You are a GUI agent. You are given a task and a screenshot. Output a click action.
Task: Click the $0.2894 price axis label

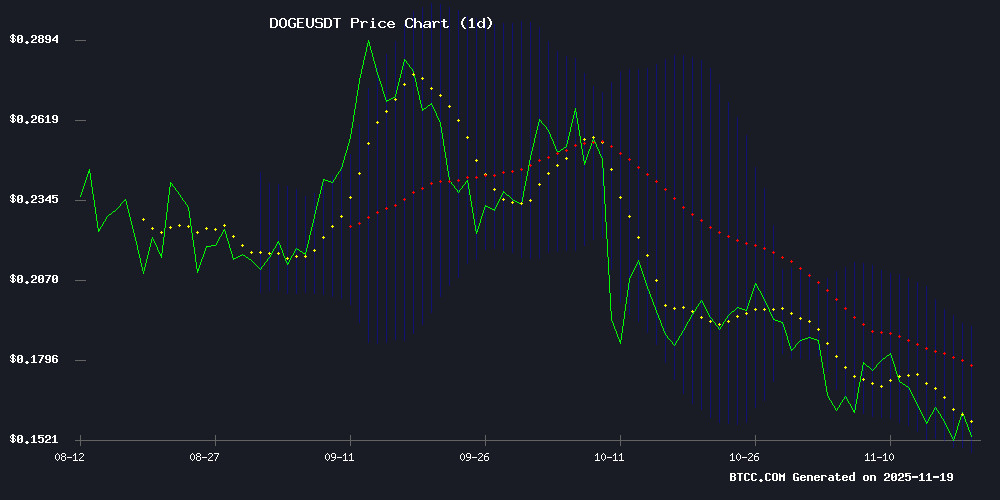point(34,40)
